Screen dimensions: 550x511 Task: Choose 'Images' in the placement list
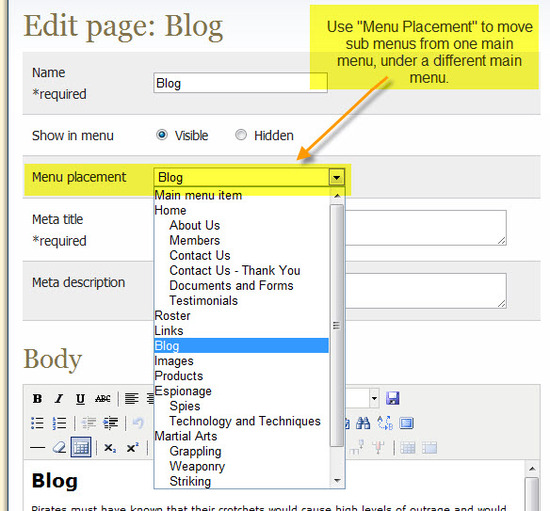point(241,361)
